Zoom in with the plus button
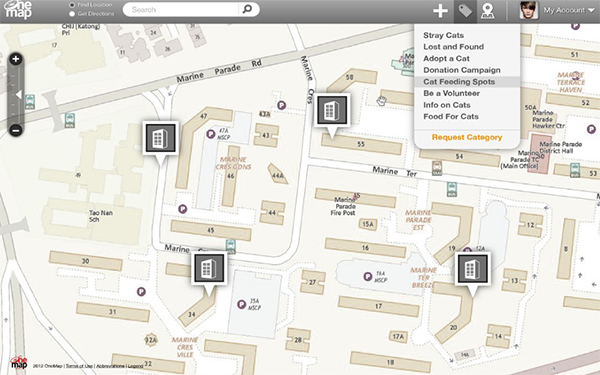The image size is (600, 375). pyautogui.click(x=16, y=59)
